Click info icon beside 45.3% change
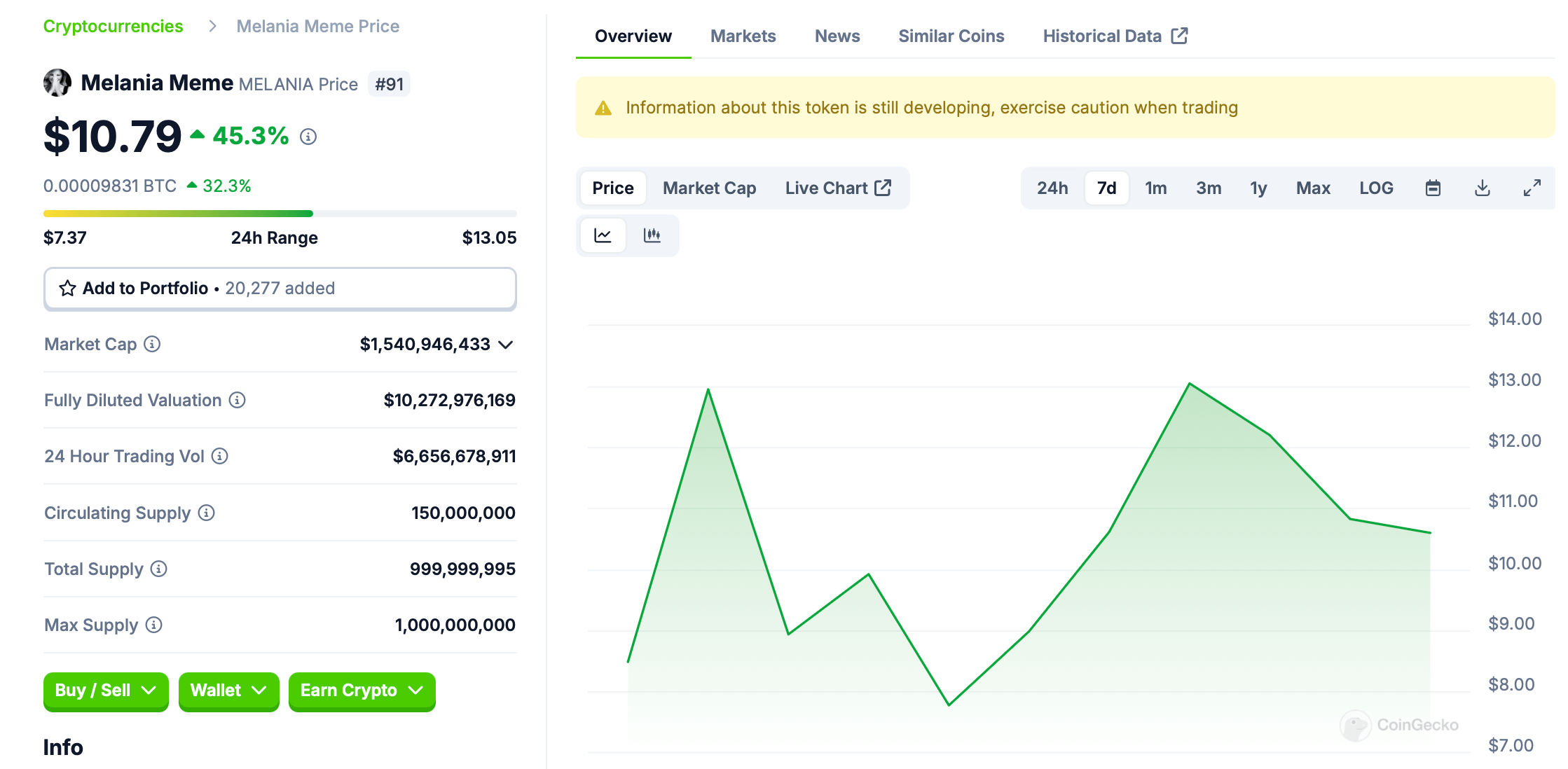Viewport: 1568px width, 769px height. (308, 137)
